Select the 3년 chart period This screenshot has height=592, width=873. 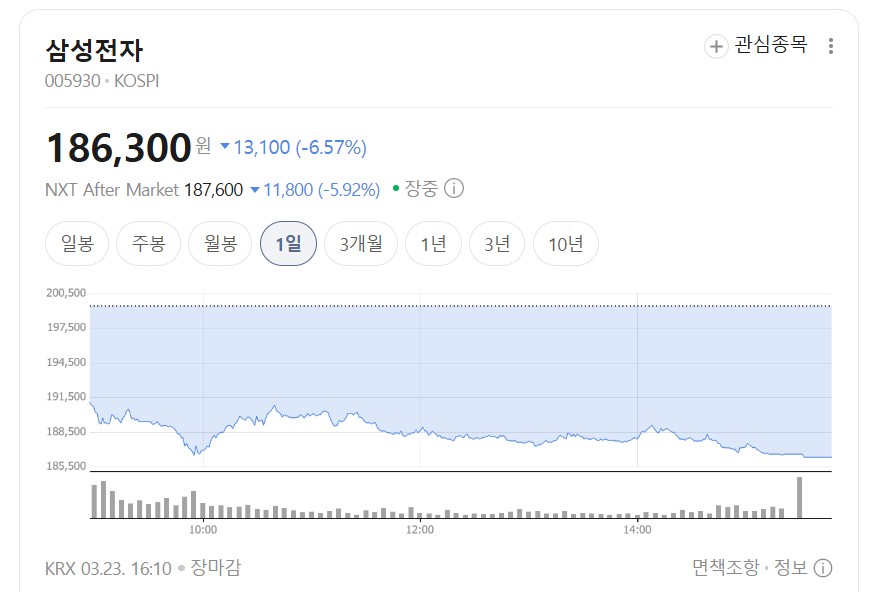click(497, 243)
